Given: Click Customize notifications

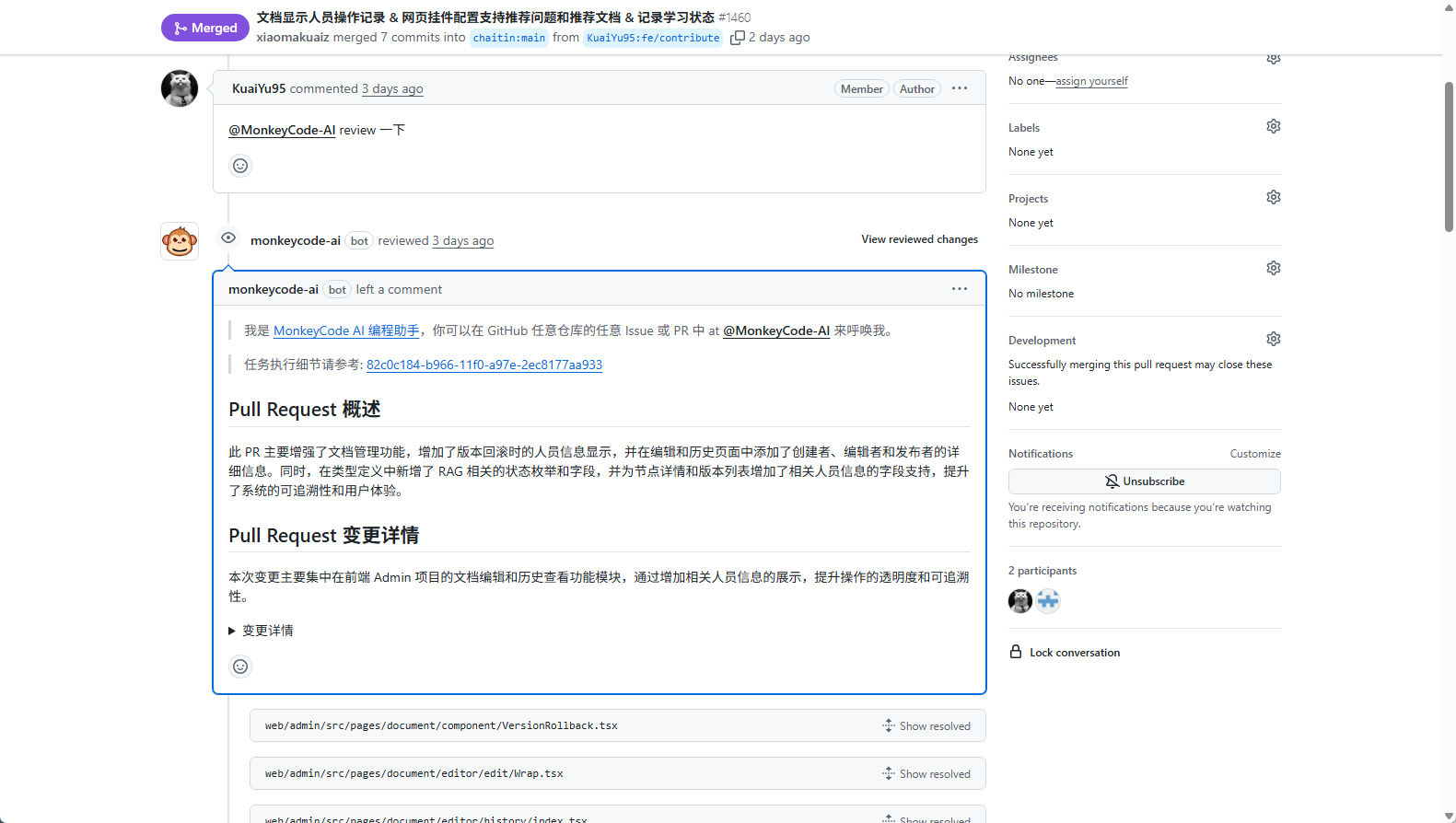Looking at the screenshot, I should pyautogui.click(x=1255, y=454).
